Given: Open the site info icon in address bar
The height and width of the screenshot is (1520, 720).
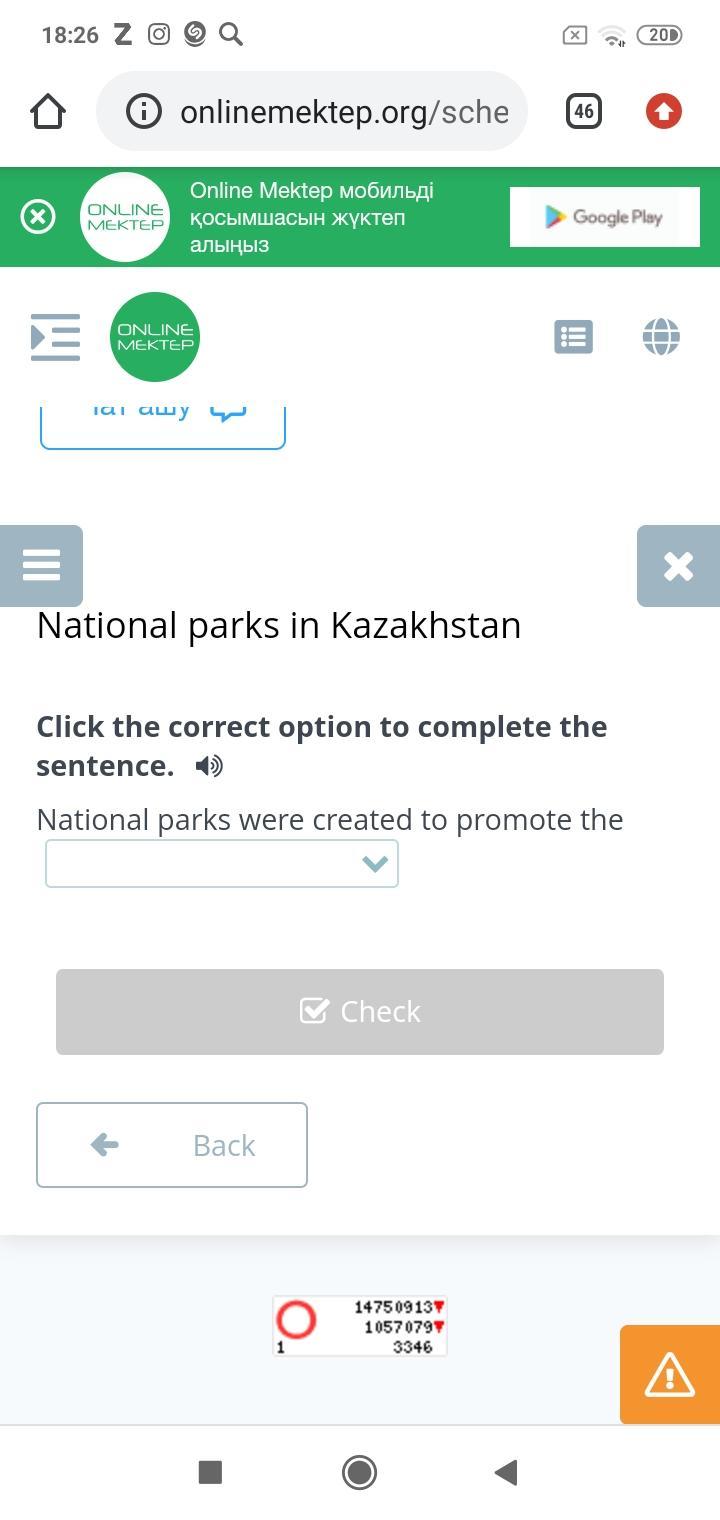Looking at the screenshot, I should pos(144,111).
